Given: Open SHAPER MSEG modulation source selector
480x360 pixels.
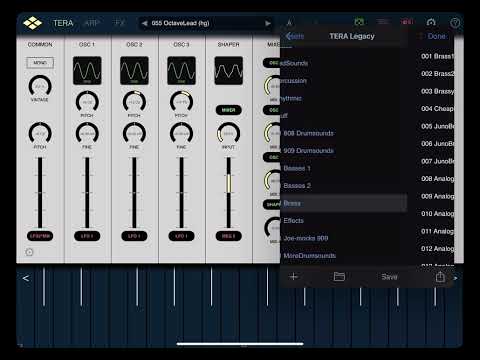Looking at the screenshot, I should coord(228,236).
